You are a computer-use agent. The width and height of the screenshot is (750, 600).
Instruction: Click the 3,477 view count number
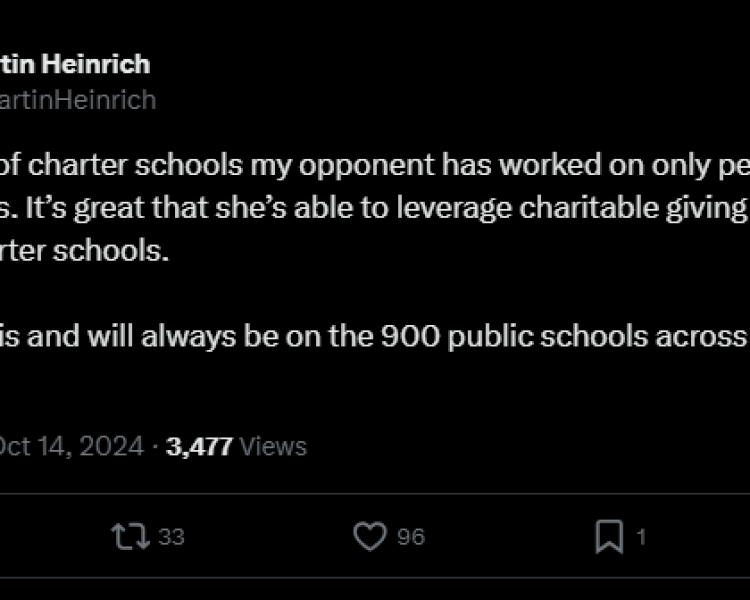click(x=199, y=446)
